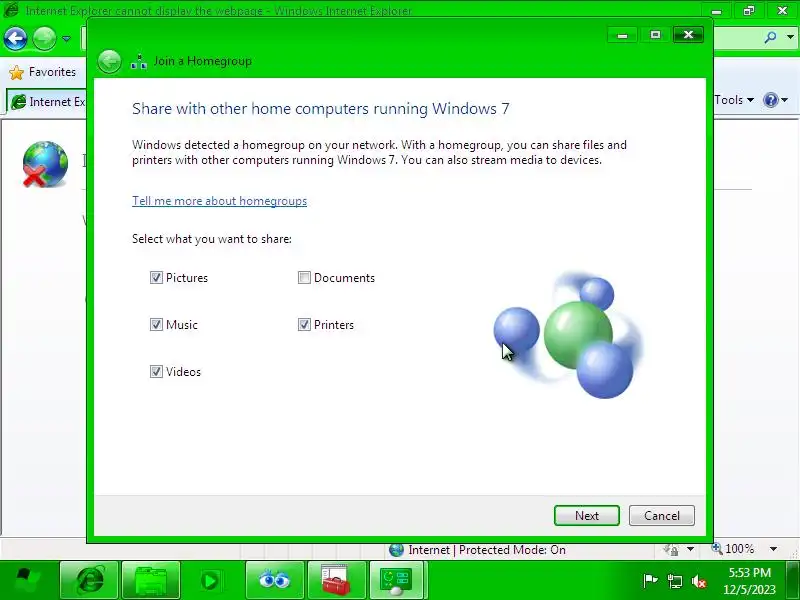This screenshot has height=600, width=800.
Task: Open the red toolbox taskbar icon
Action: (337, 580)
